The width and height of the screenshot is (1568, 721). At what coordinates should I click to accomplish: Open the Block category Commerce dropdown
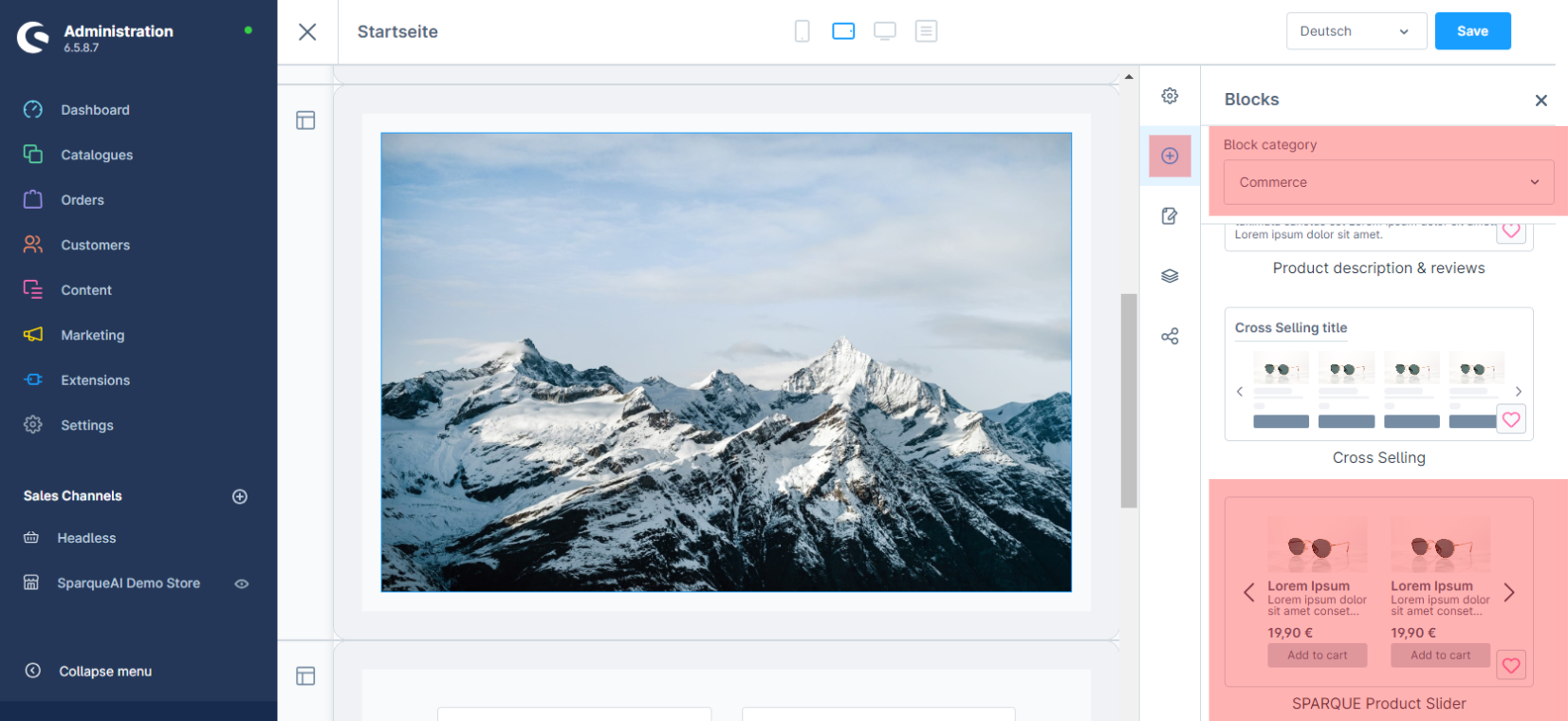[1389, 182]
